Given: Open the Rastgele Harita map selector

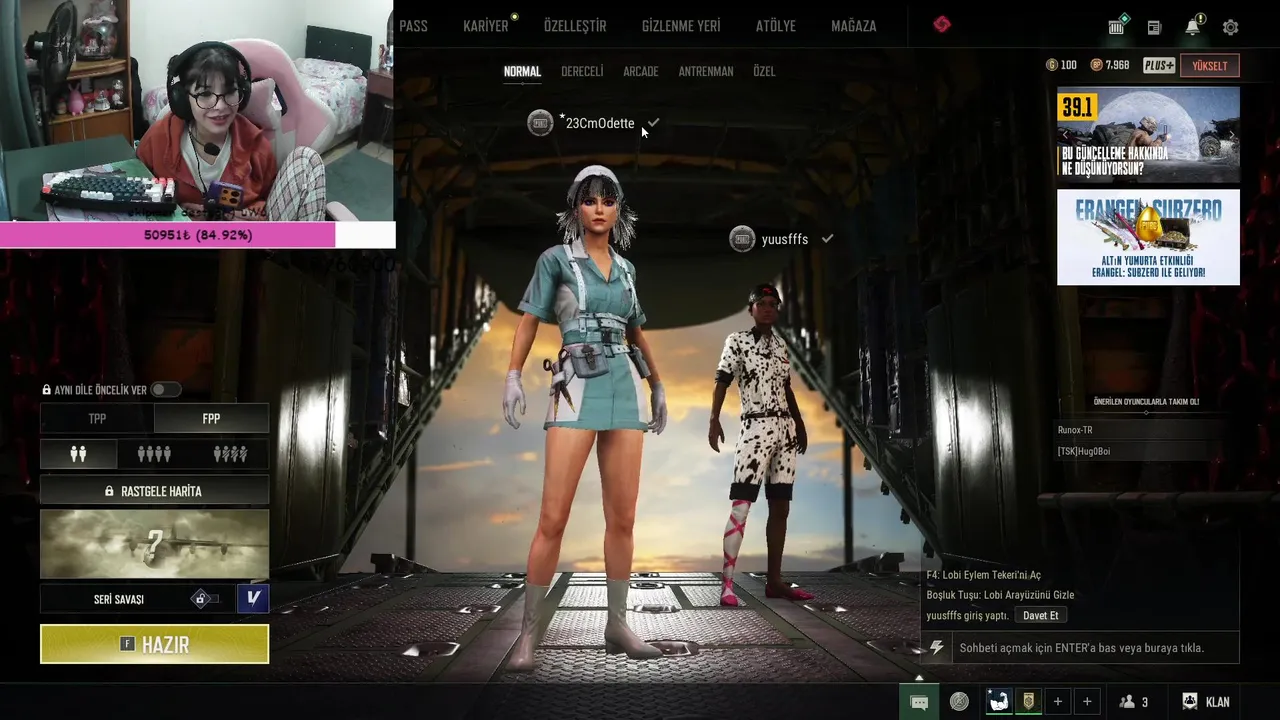Looking at the screenshot, I should (x=154, y=491).
